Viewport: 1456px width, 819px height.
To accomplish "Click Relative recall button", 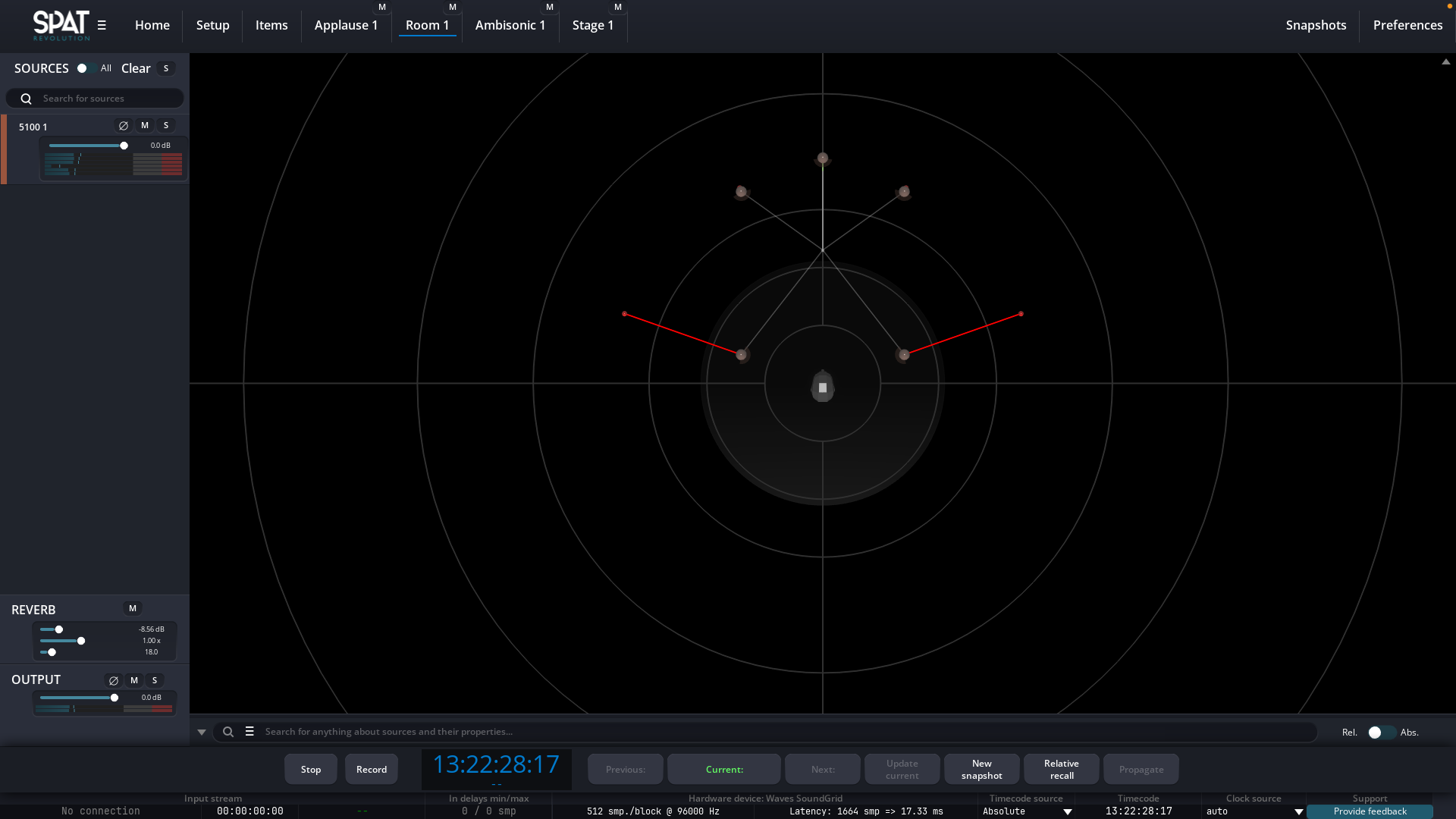I will click(1062, 769).
